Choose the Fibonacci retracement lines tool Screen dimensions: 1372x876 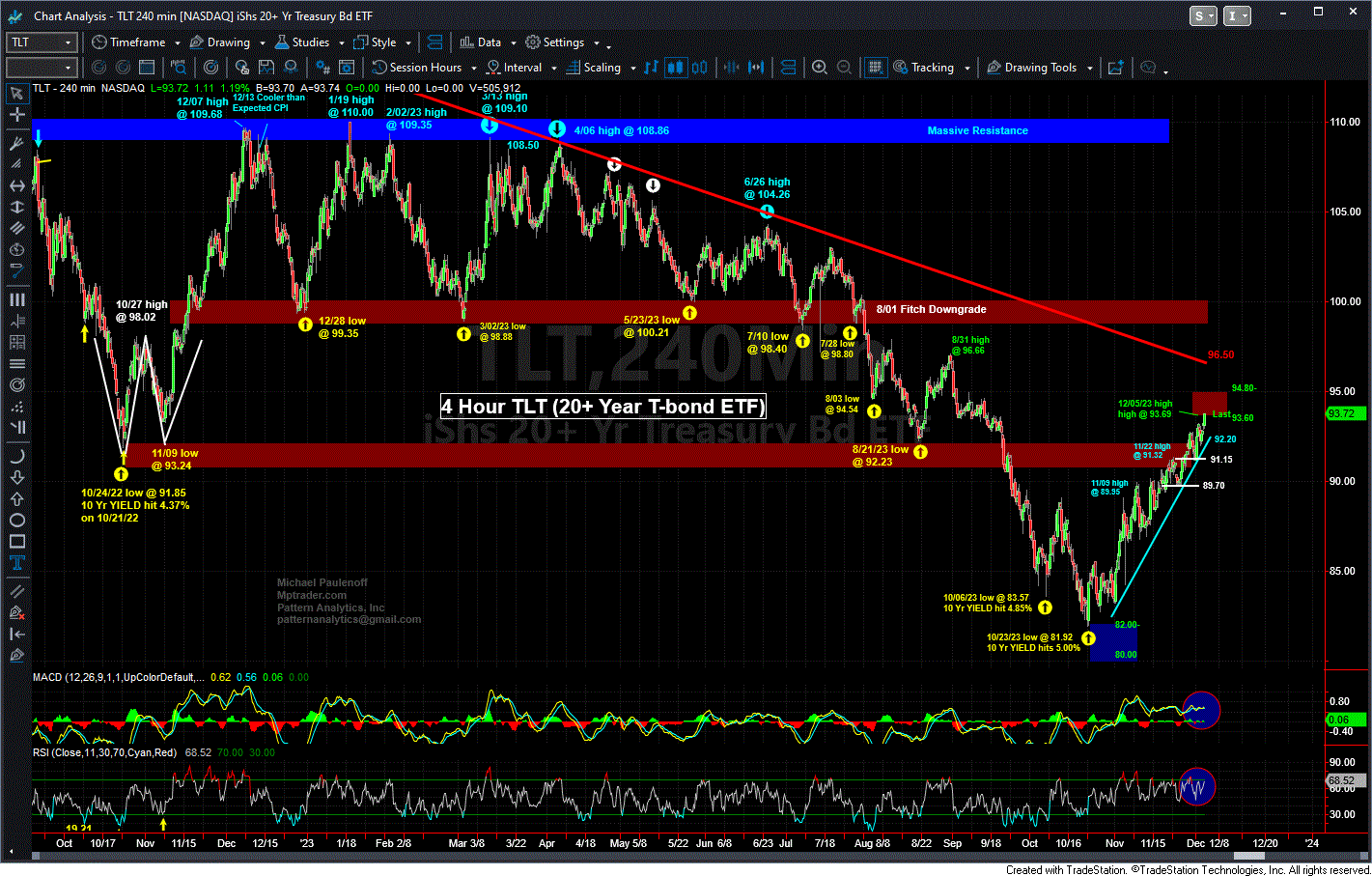pyautogui.click(x=16, y=364)
